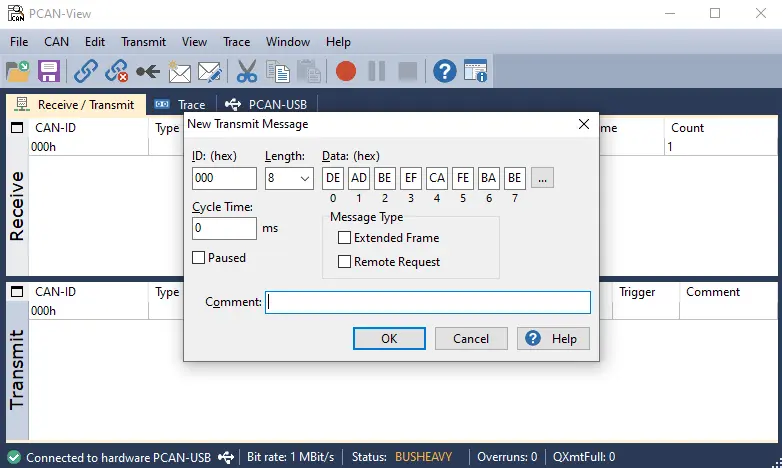This screenshot has height=468, width=782.
Task: Click the Disconnect icon with red X
Action: pyautogui.click(x=117, y=71)
